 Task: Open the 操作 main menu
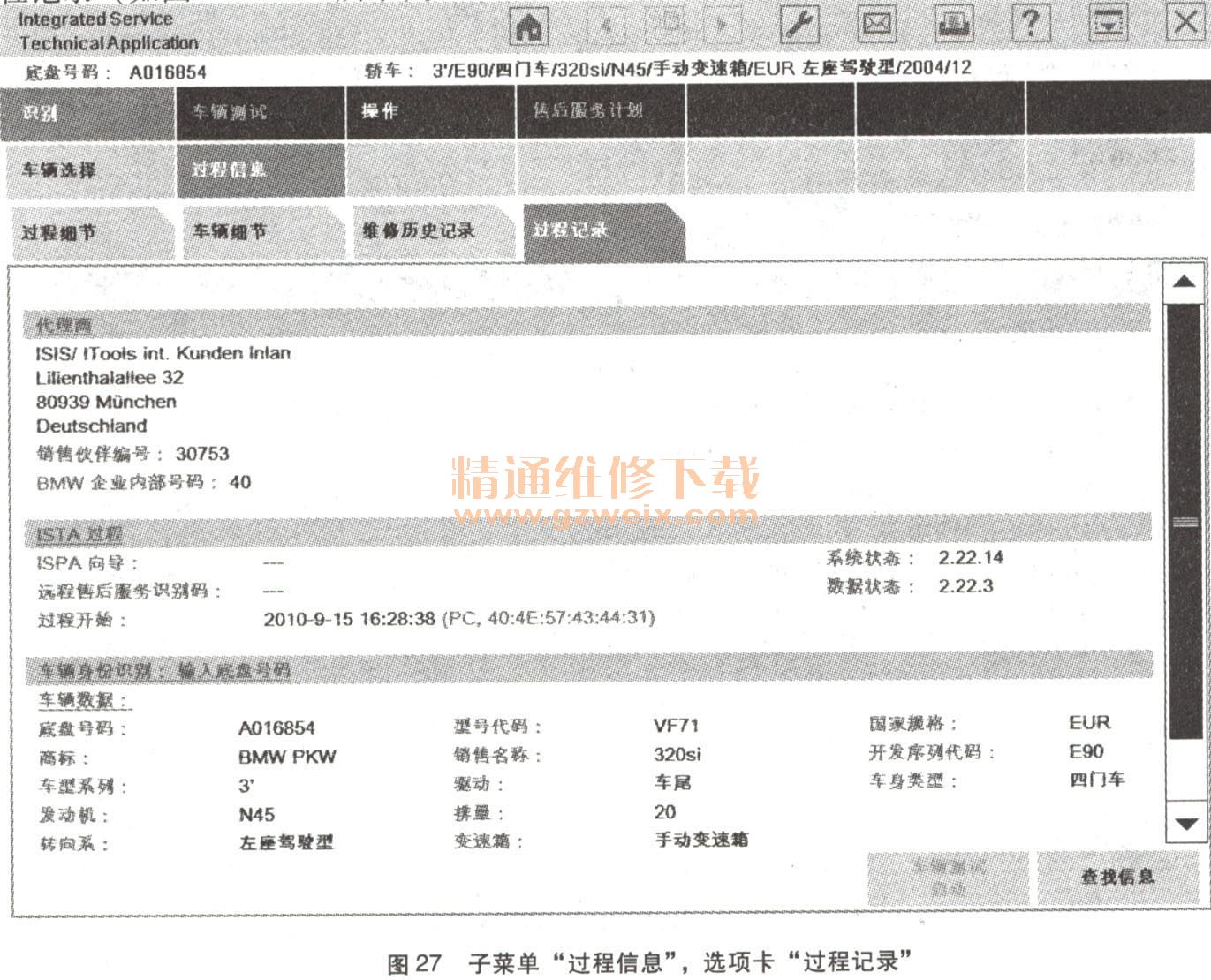[x=430, y=111]
